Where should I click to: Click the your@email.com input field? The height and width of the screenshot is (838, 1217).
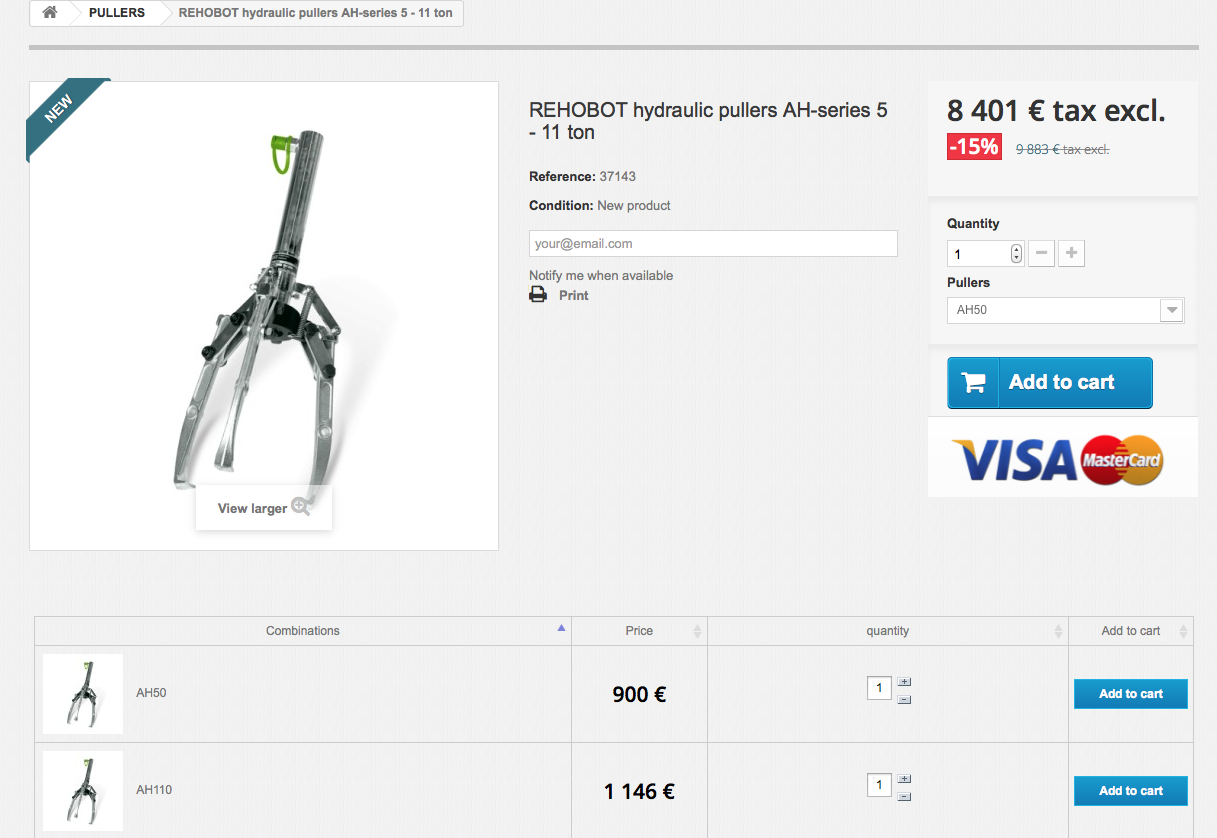pos(713,243)
